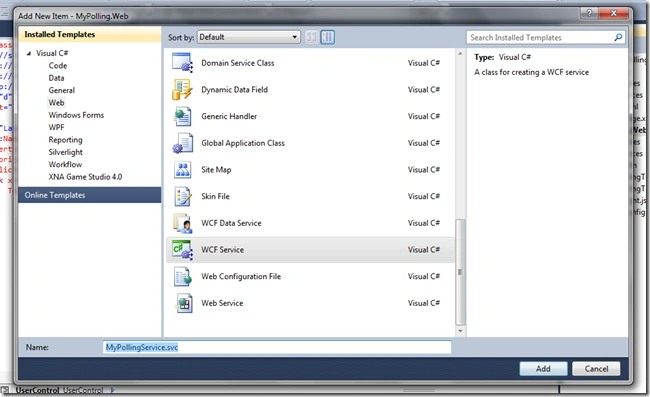Click the Domain Service Class label

[x=238, y=63]
